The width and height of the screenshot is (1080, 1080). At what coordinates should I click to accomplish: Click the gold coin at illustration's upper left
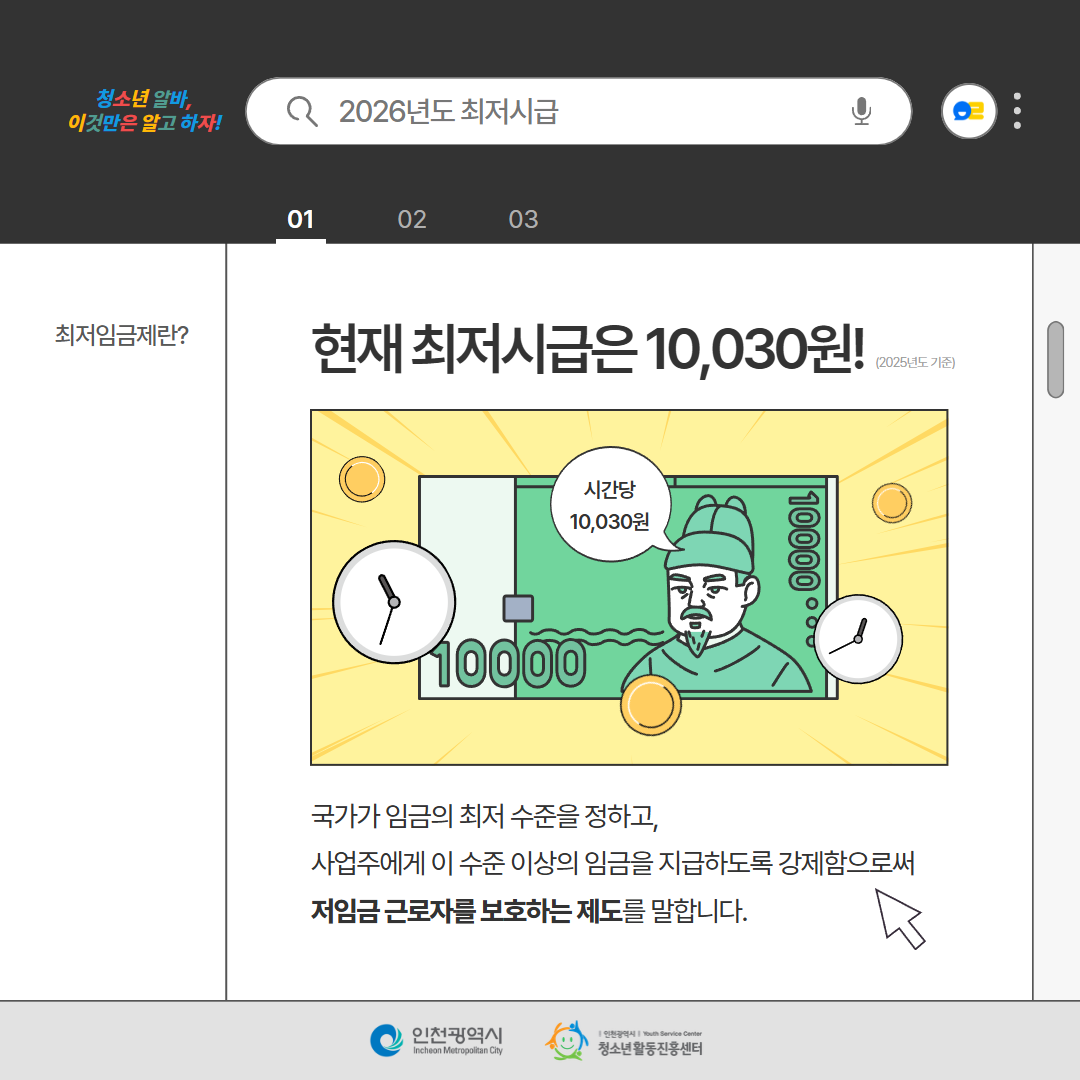(361, 479)
